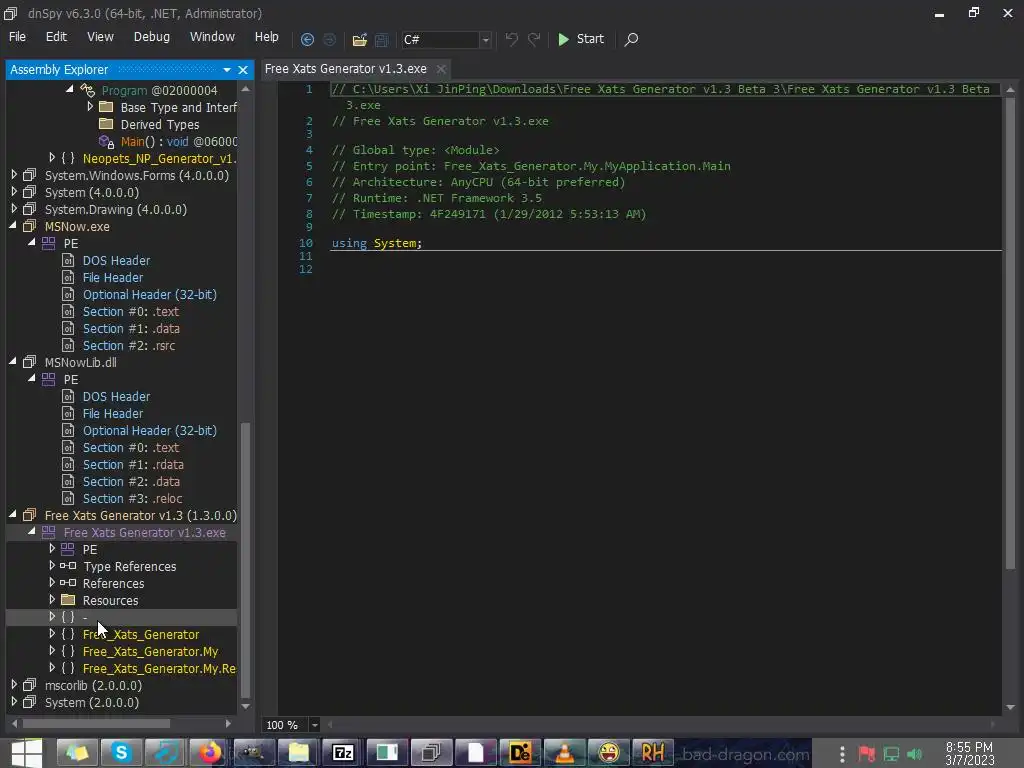Open VLC media player from taskbar
The width and height of the screenshot is (1024, 768).
564,753
